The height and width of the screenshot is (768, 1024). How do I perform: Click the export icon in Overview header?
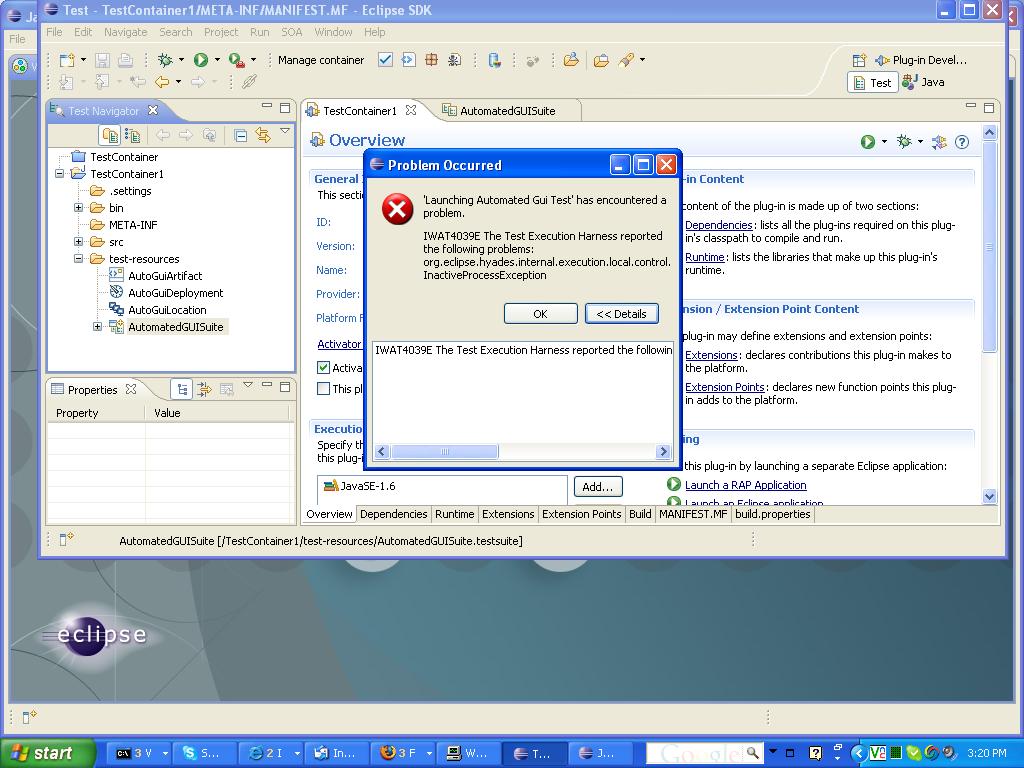(x=939, y=142)
